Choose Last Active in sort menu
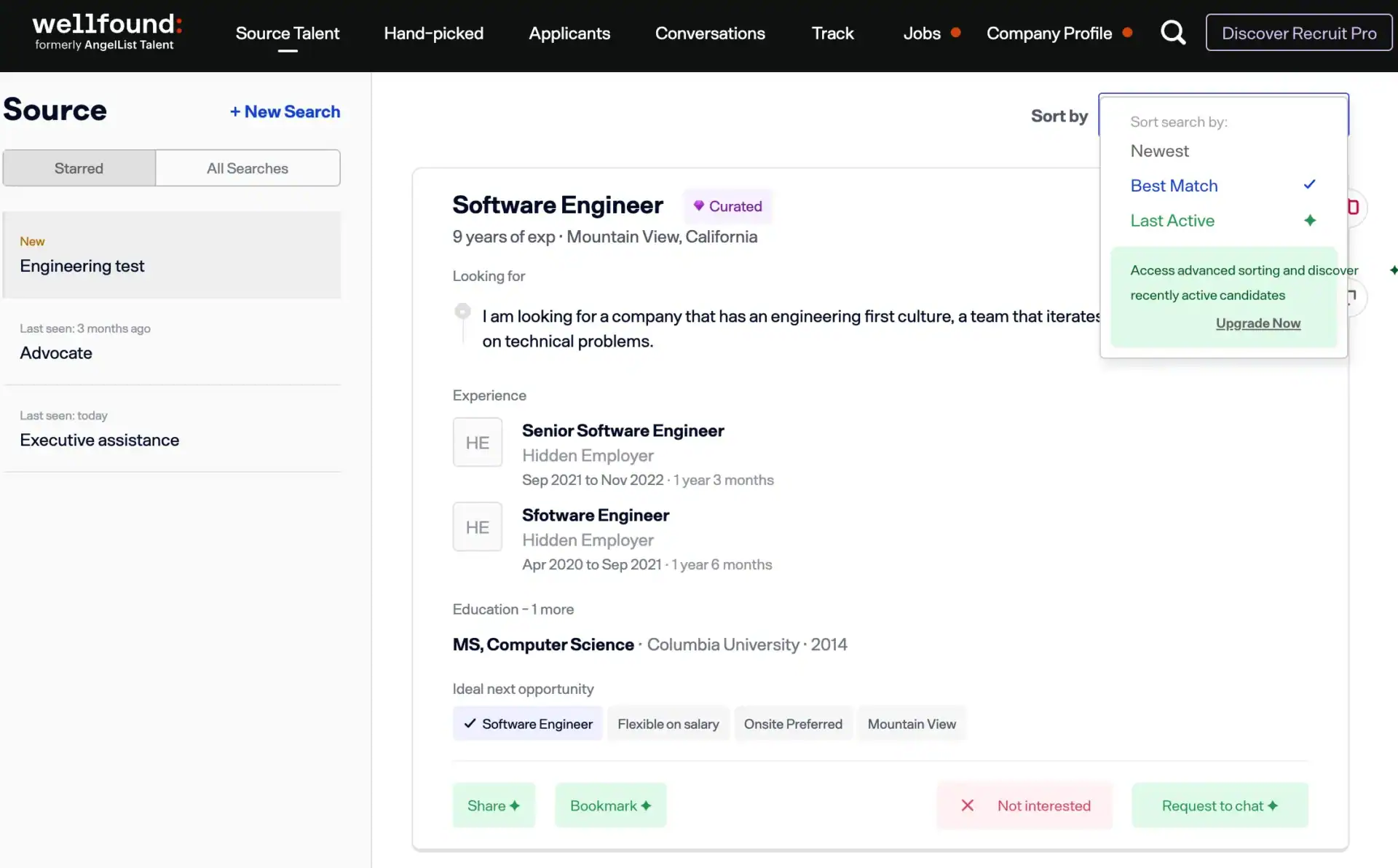The height and width of the screenshot is (868, 1398). pos(1172,221)
